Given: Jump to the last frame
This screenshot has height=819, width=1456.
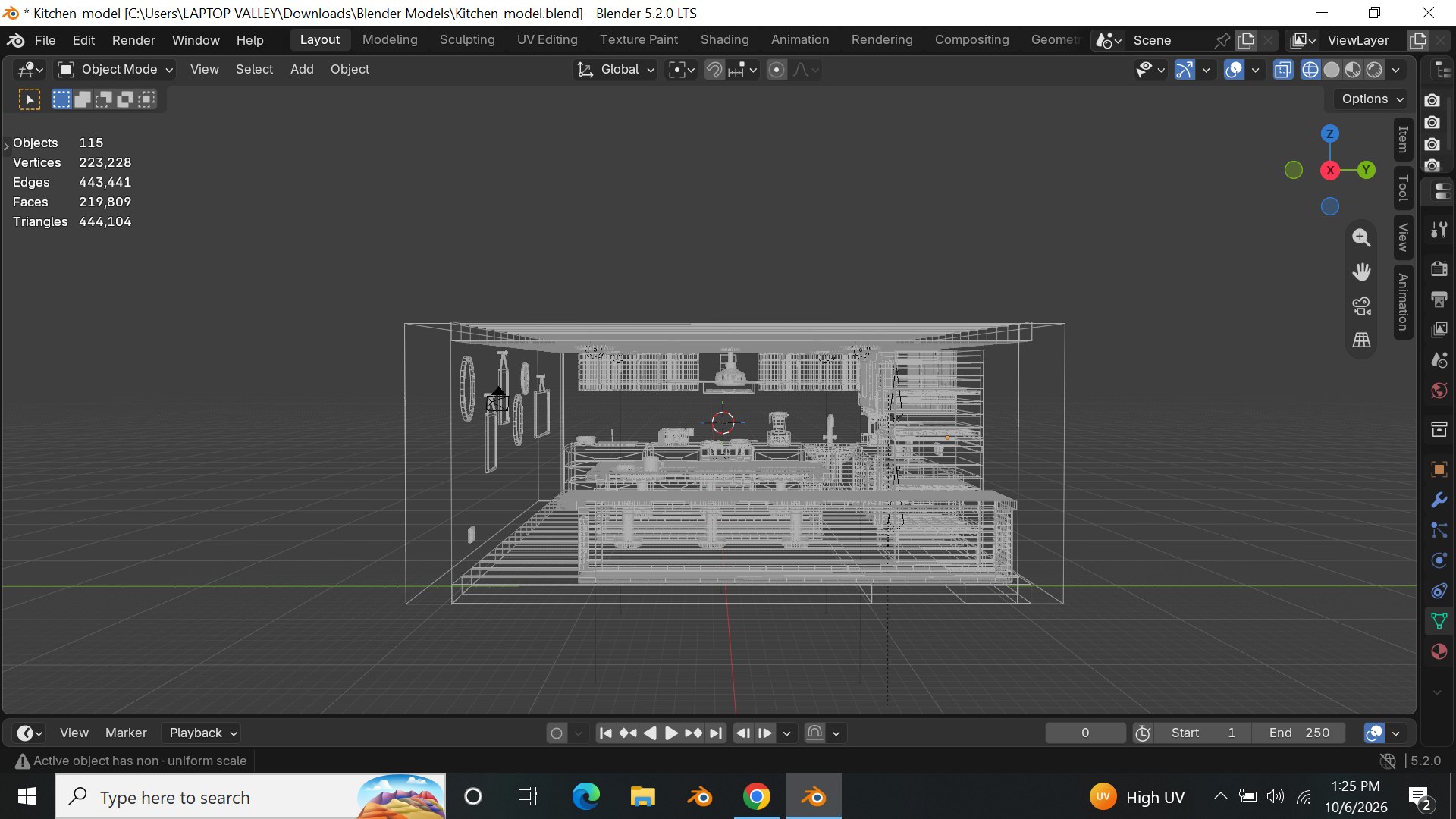Looking at the screenshot, I should 715,733.
